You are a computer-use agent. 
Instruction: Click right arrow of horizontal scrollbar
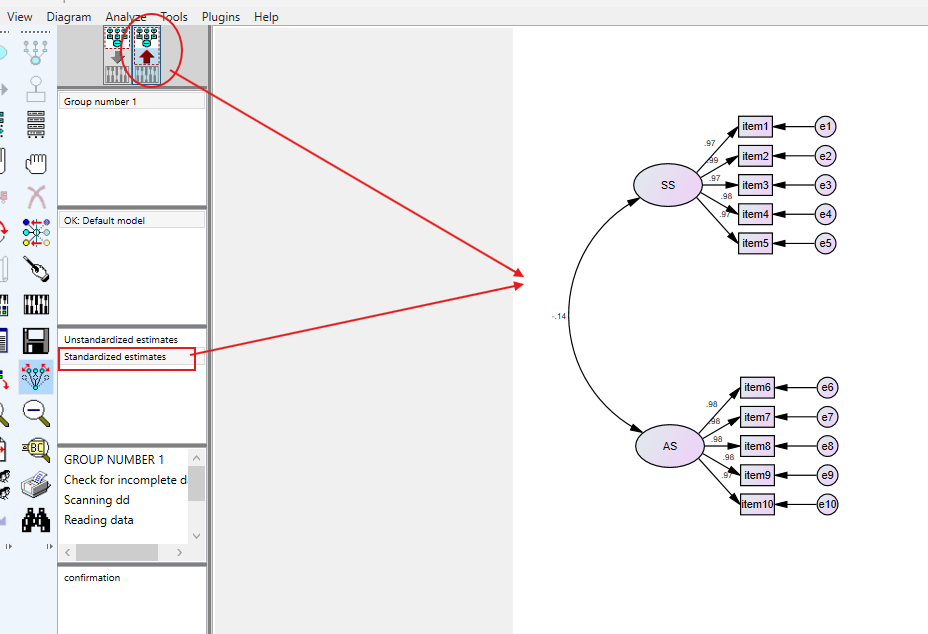(179, 553)
